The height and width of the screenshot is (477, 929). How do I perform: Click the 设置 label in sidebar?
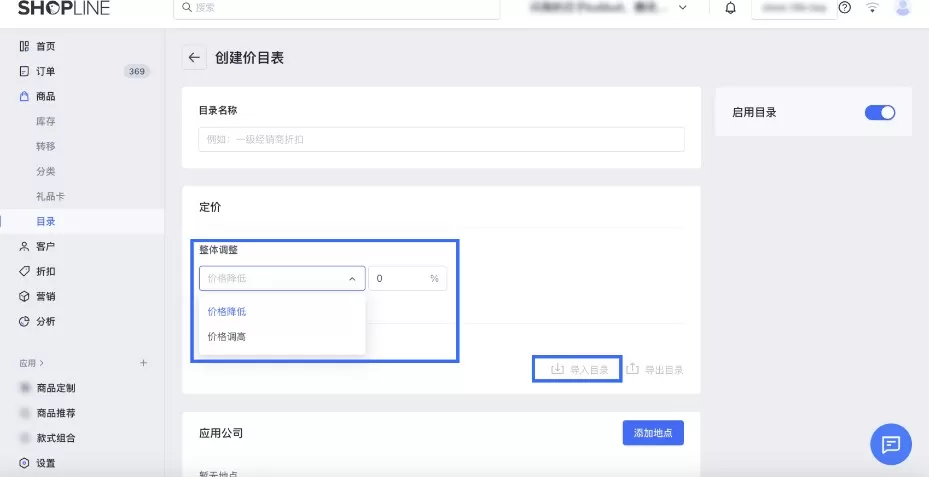[46, 463]
